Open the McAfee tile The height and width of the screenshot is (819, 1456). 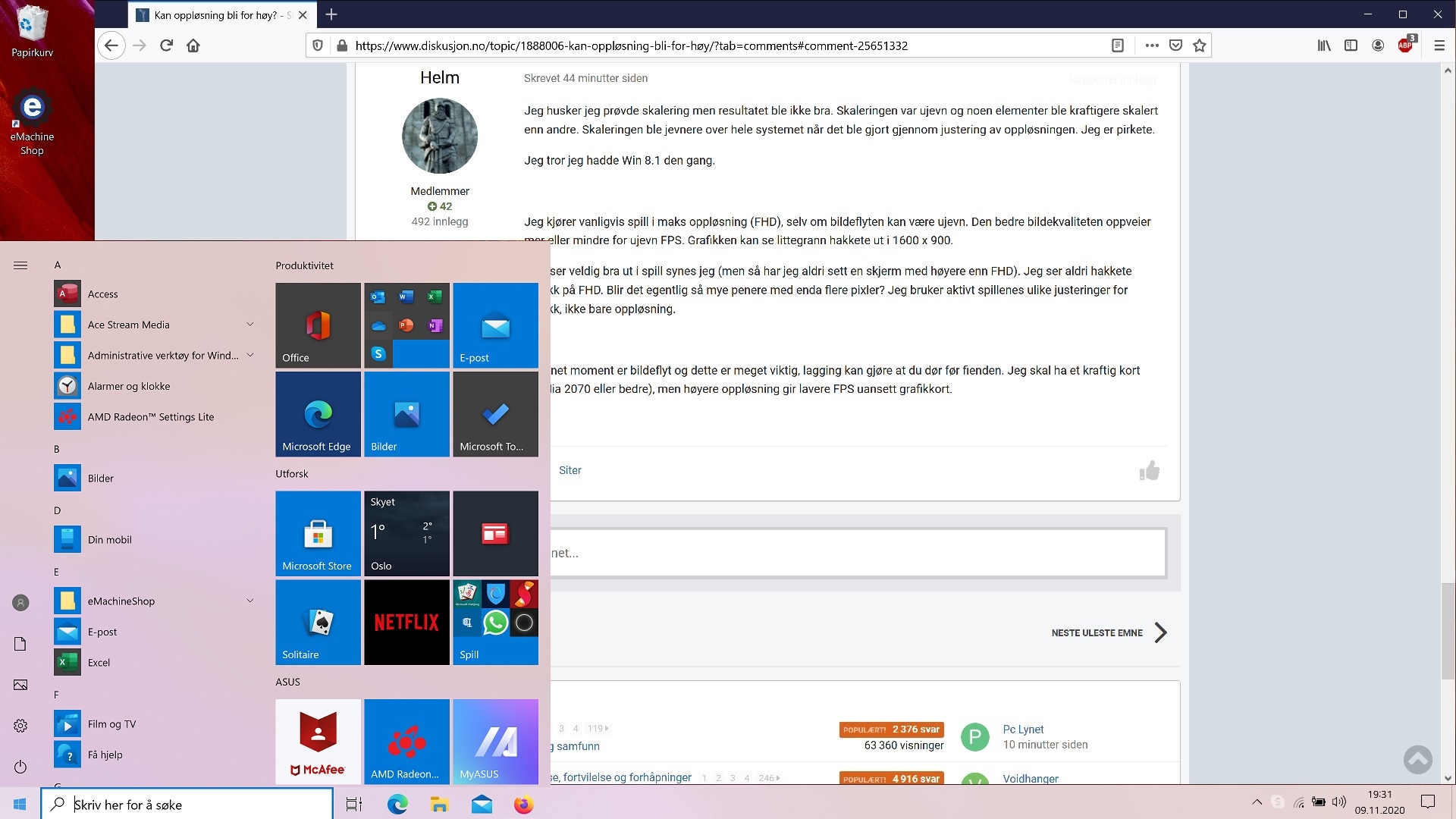(x=318, y=742)
